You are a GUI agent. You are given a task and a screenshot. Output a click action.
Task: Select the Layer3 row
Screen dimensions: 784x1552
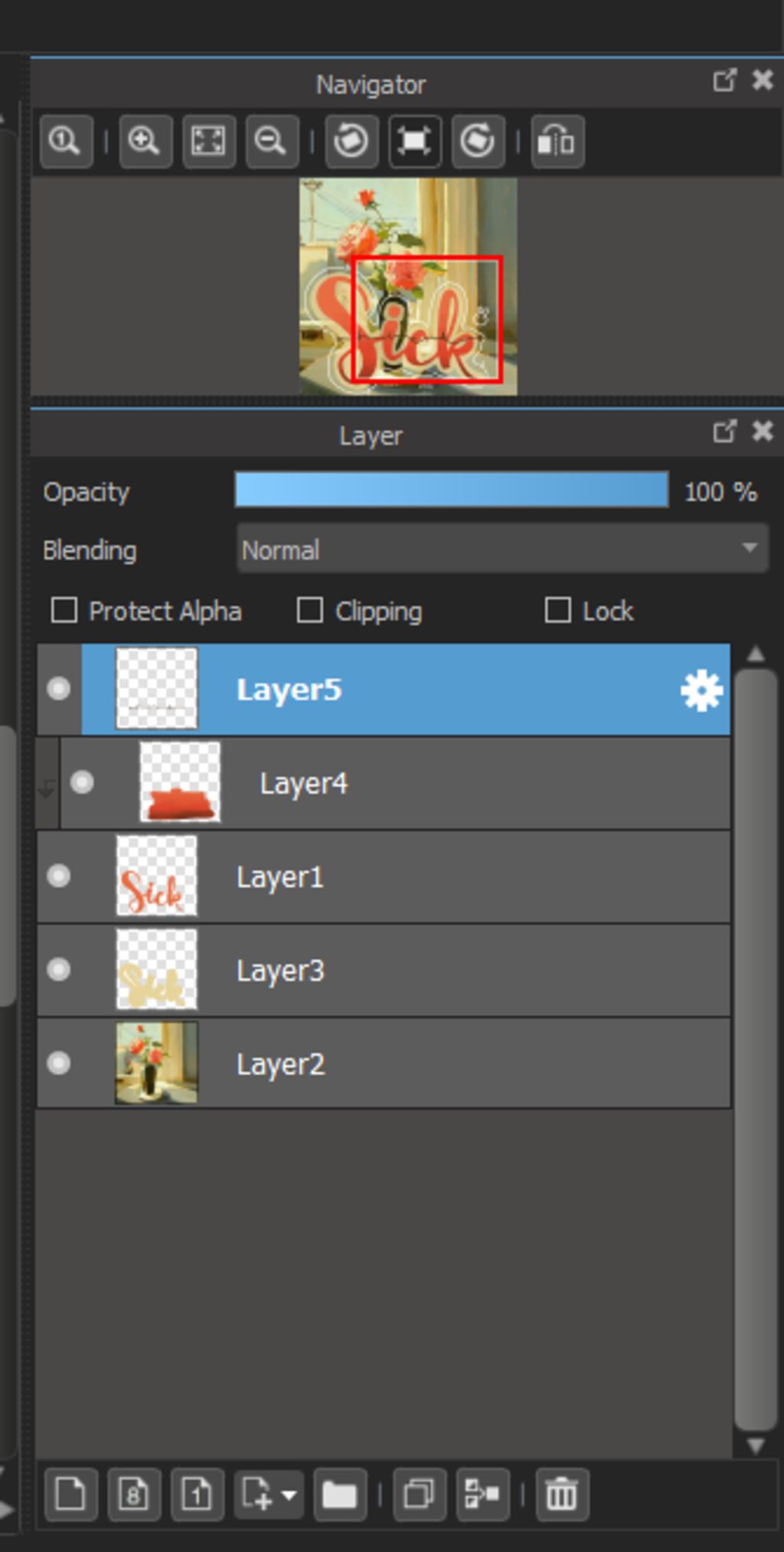pos(384,970)
